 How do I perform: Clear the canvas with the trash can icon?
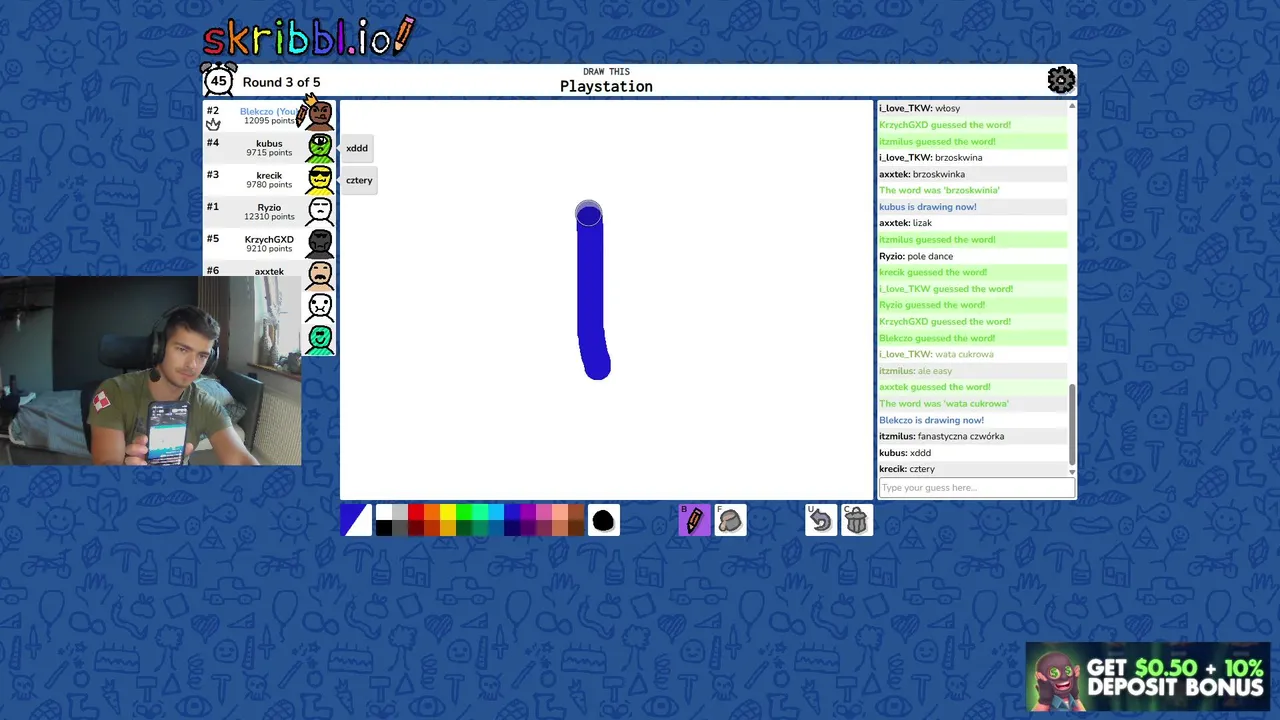[857, 520]
